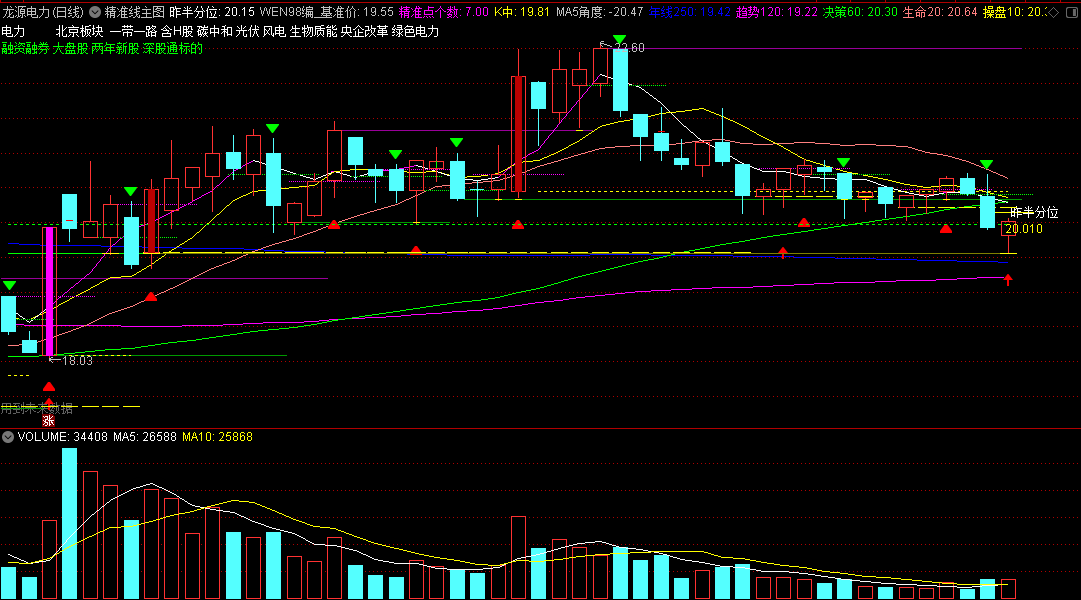Image resolution: width=1081 pixels, height=600 pixels.
Task: Open the VOLUME indicator dropdown arrow
Action: 8,437
